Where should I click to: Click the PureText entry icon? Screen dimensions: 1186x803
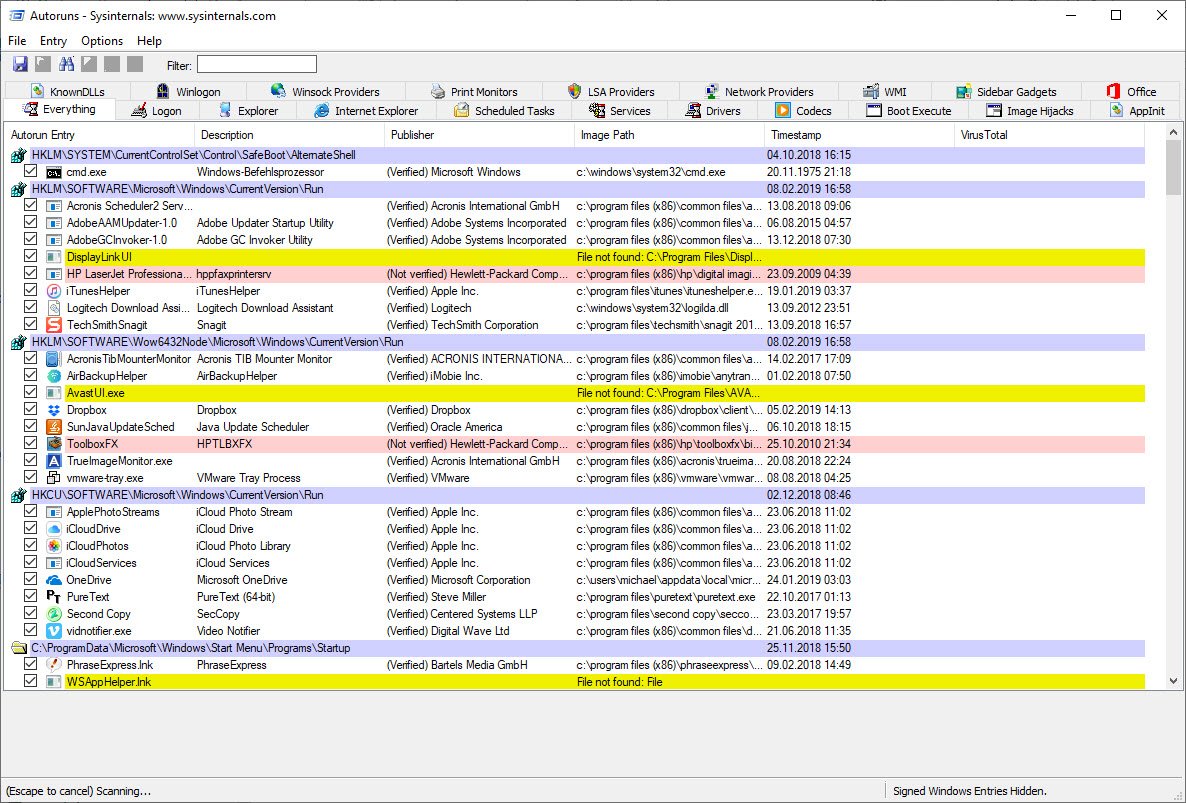(x=54, y=597)
